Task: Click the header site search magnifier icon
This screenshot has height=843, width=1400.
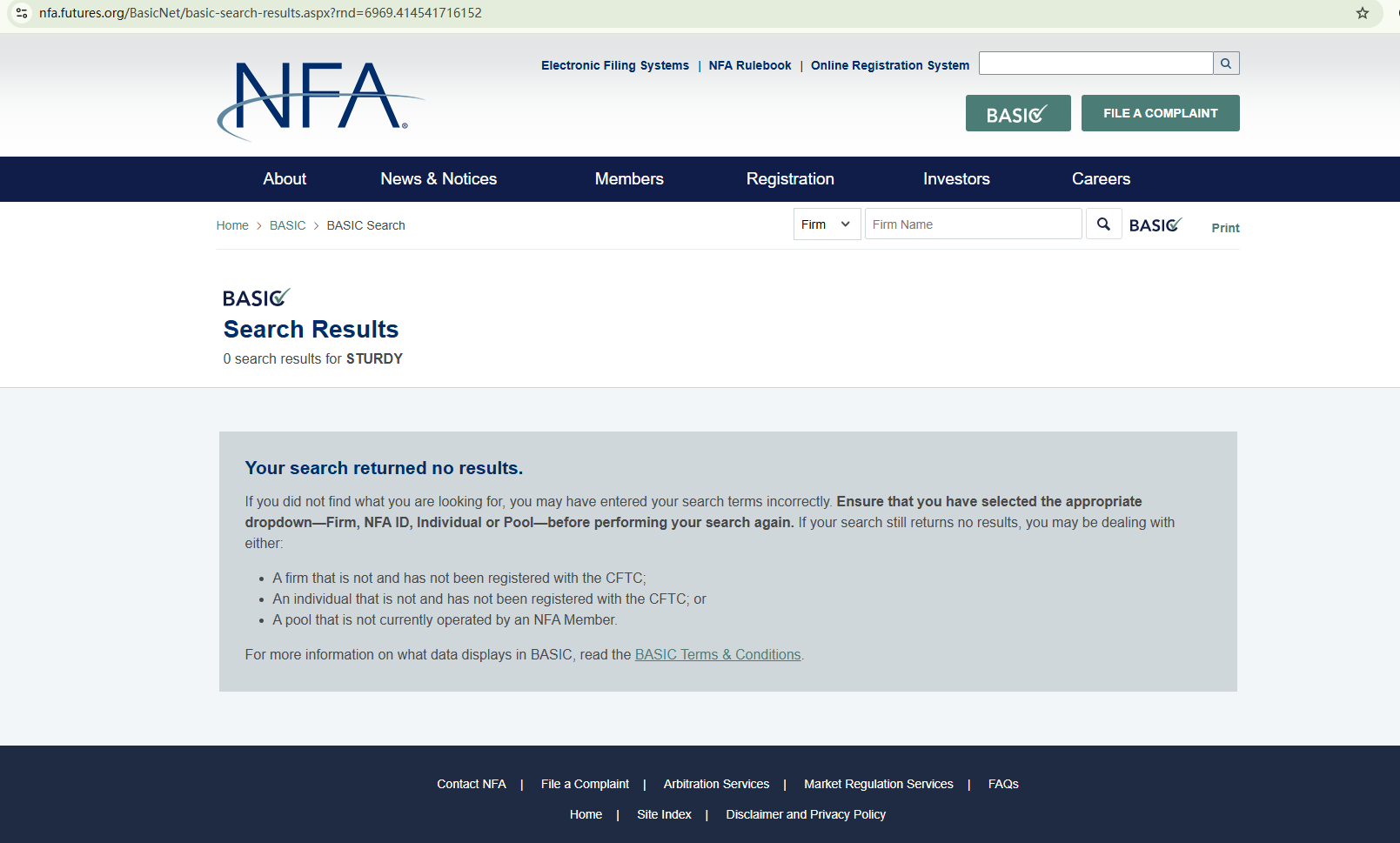Action: tap(1226, 64)
